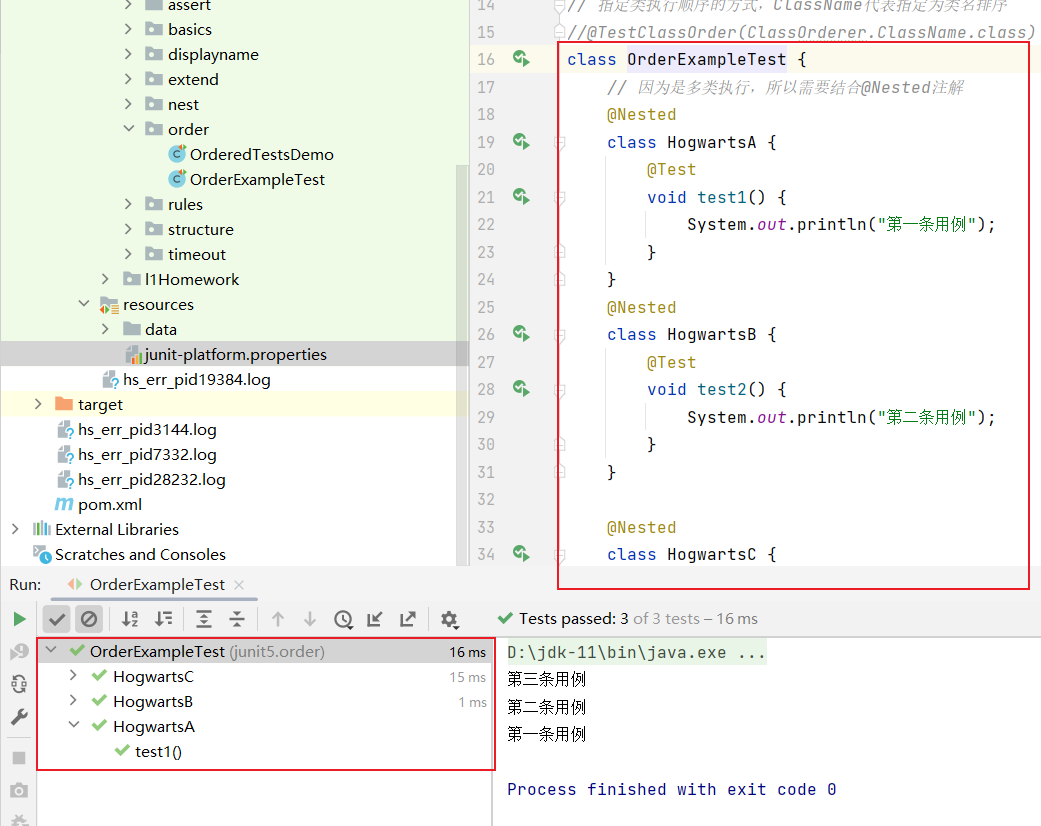Toggle the Show Ignored tests button

pos(89,619)
